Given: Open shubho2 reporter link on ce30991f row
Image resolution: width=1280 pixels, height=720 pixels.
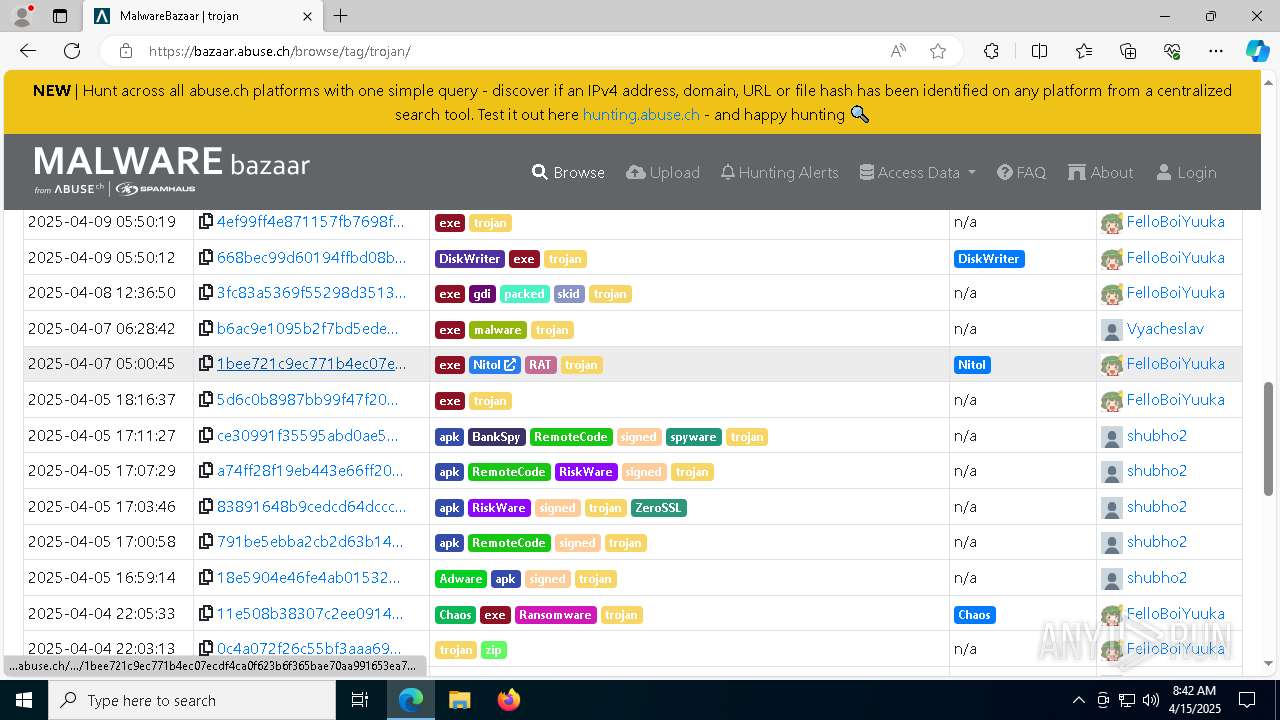Looking at the screenshot, I should coord(1157,435).
